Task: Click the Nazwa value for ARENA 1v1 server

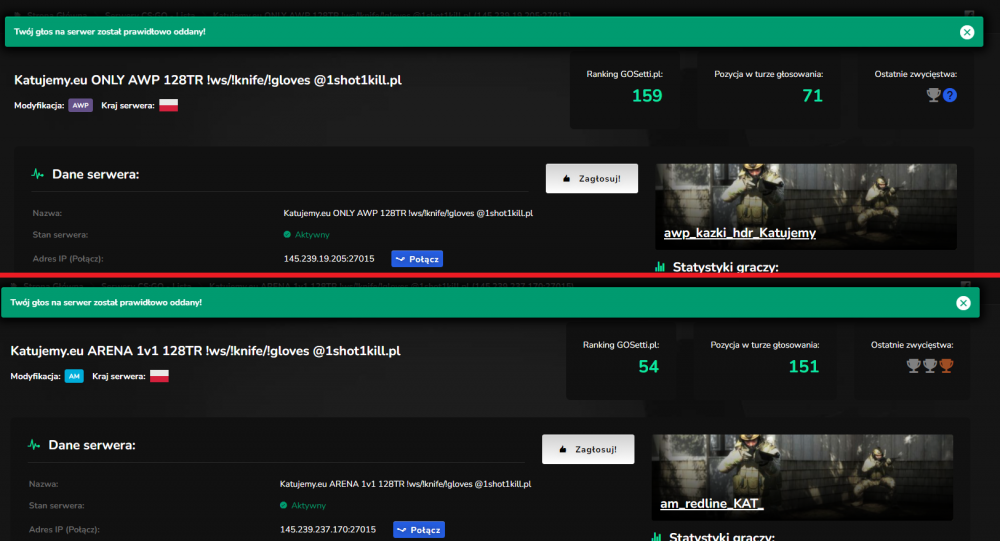Action: [x=406, y=484]
